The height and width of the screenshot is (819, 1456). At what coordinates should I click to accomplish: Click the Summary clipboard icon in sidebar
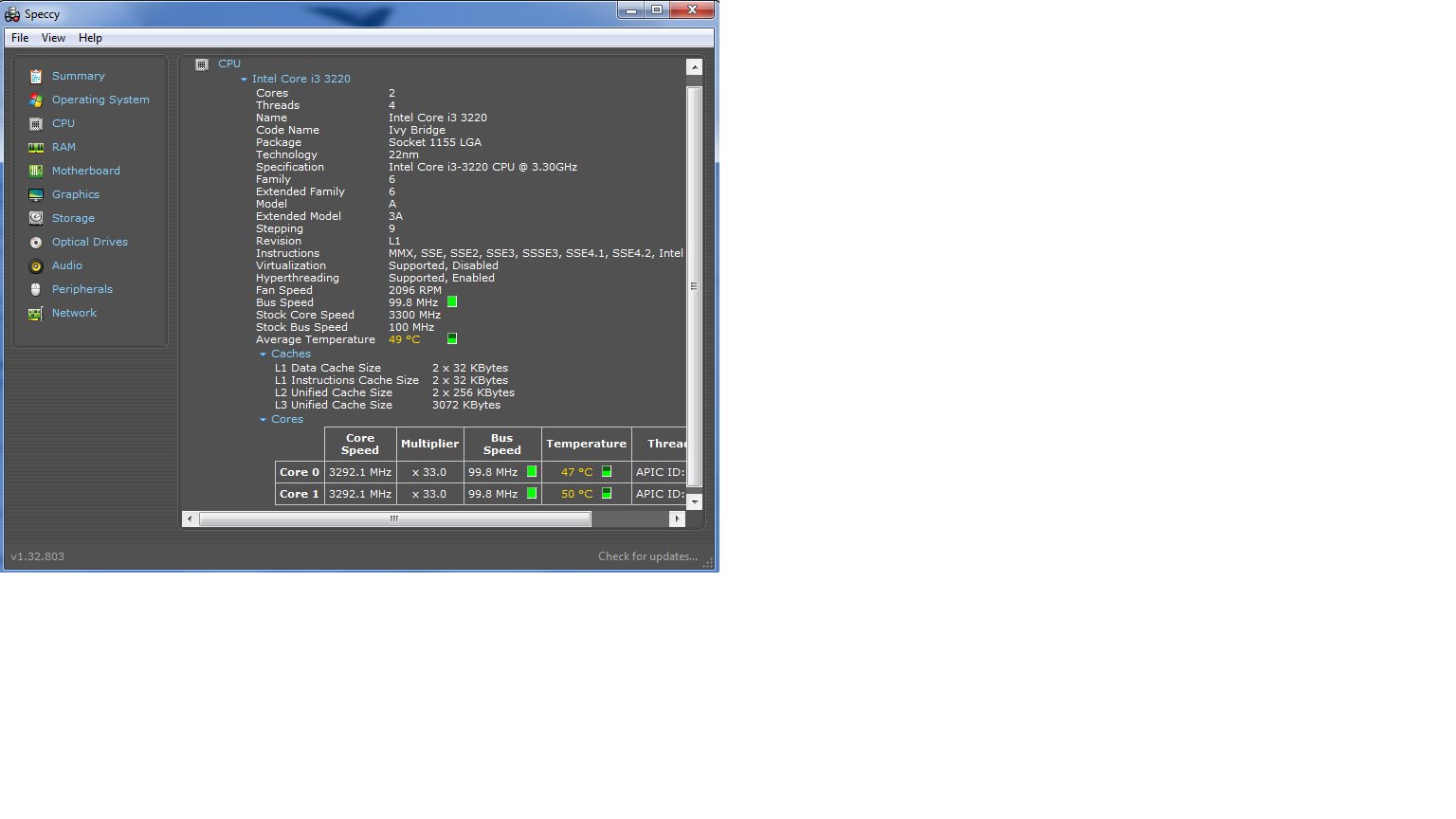36,76
